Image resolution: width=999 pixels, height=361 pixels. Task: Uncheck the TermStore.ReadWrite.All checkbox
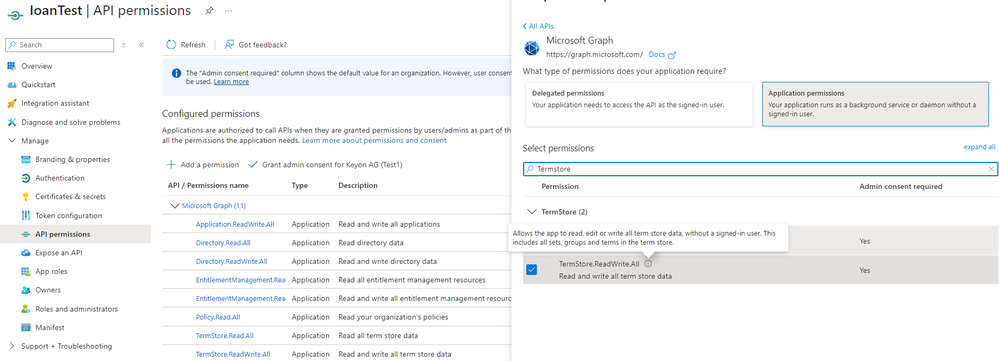click(531, 270)
